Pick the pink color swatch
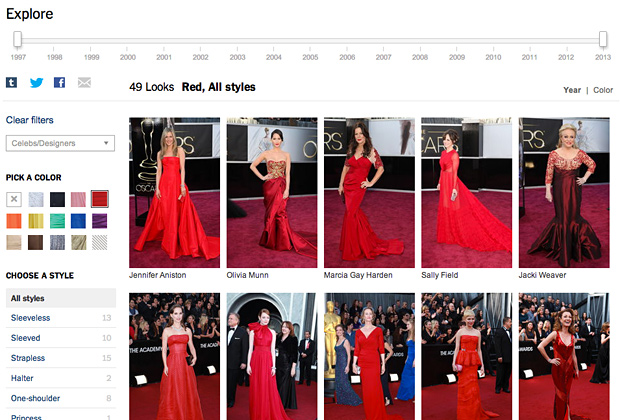This screenshot has width=620, height=420. [x=78, y=199]
